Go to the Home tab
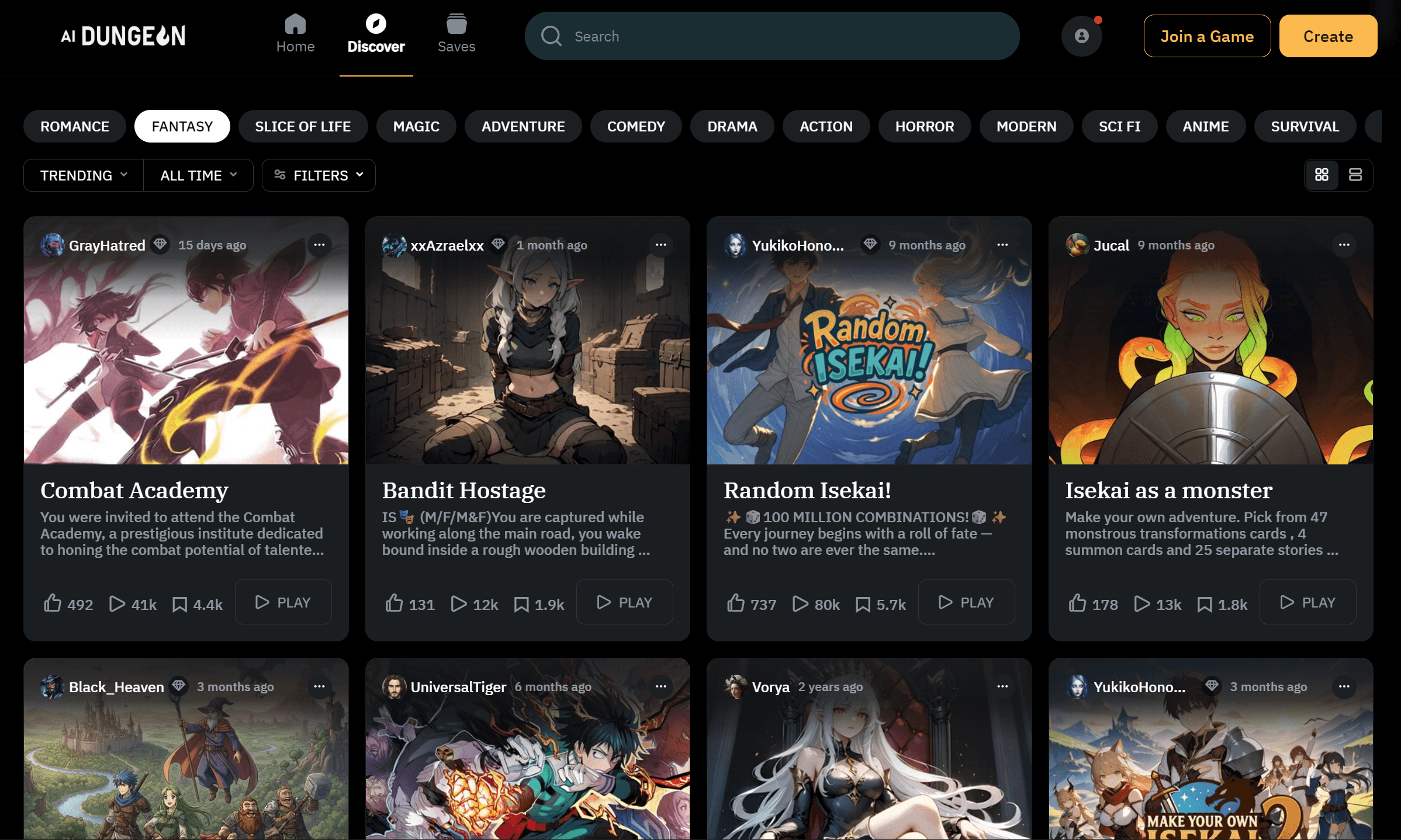The width and height of the screenshot is (1401, 840). 295,34
